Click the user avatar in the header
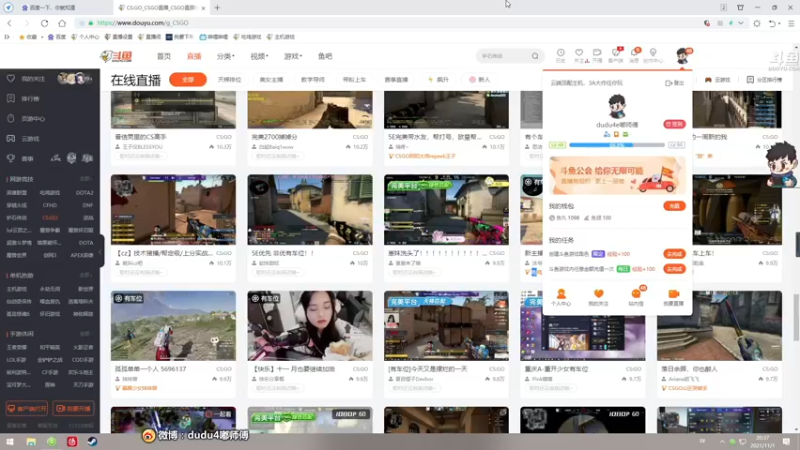800x450 pixels. [x=682, y=55]
